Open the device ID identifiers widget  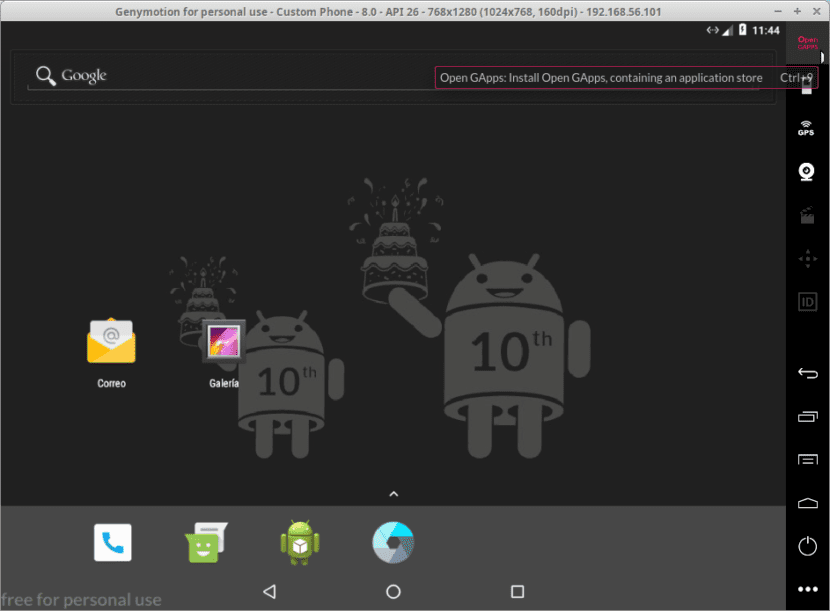pyautogui.click(x=806, y=302)
